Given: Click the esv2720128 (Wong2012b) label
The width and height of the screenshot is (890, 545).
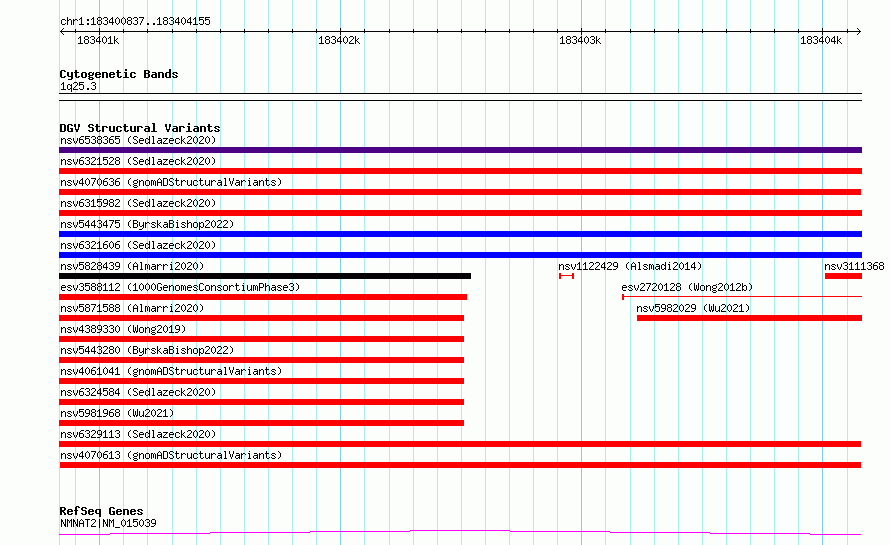Looking at the screenshot, I should coord(687,287).
